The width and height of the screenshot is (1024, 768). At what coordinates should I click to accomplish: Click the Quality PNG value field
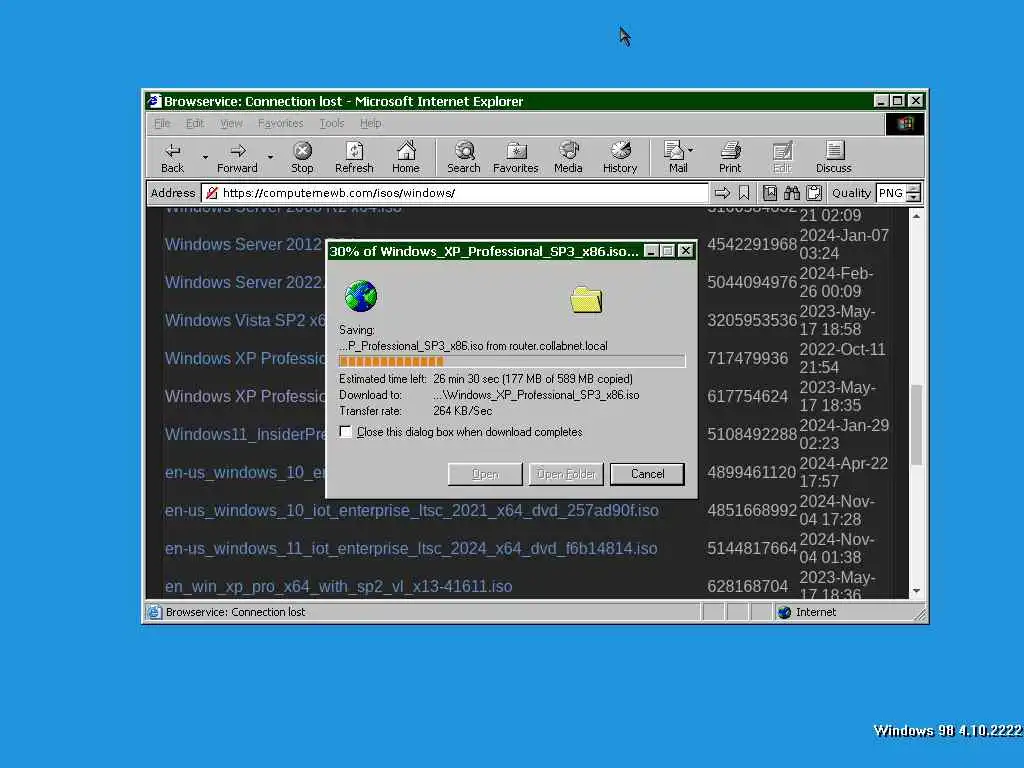tap(891, 193)
